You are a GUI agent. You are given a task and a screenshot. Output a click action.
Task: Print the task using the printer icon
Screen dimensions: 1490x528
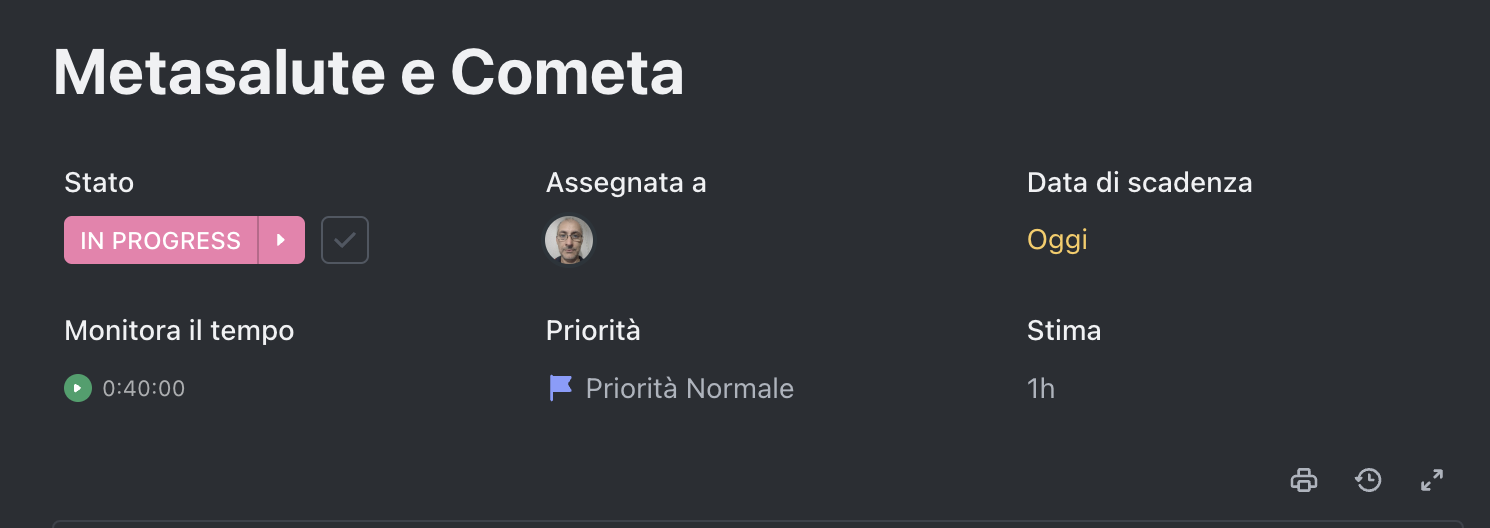coord(1304,480)
